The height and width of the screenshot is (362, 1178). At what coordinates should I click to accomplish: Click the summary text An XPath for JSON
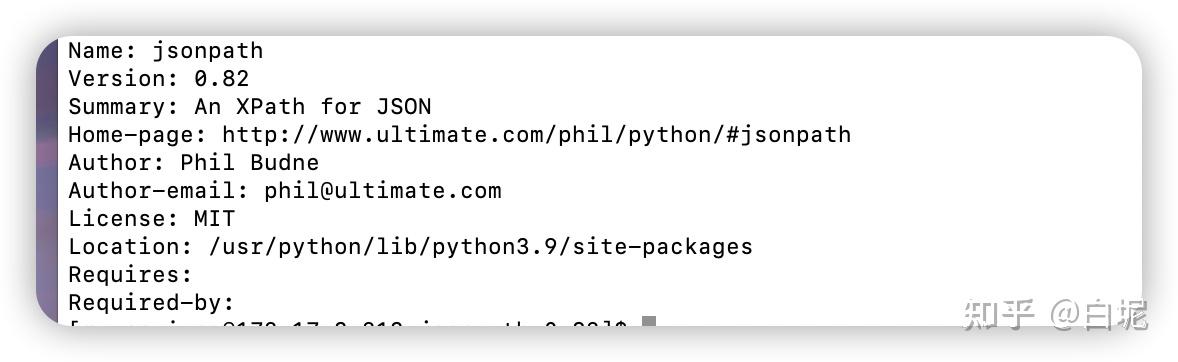[313, 106]
